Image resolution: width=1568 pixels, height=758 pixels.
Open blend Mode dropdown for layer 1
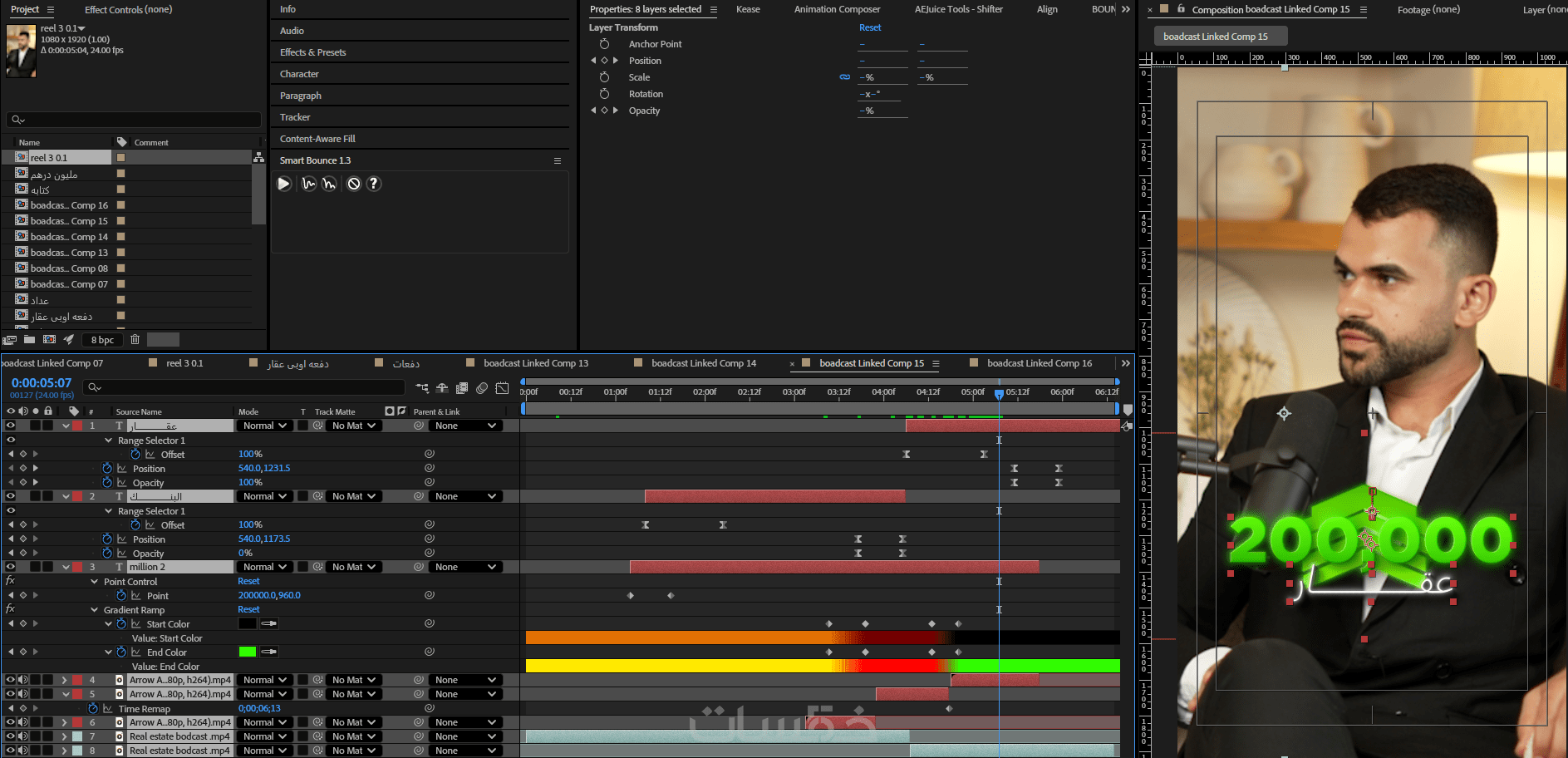point(264,426)
